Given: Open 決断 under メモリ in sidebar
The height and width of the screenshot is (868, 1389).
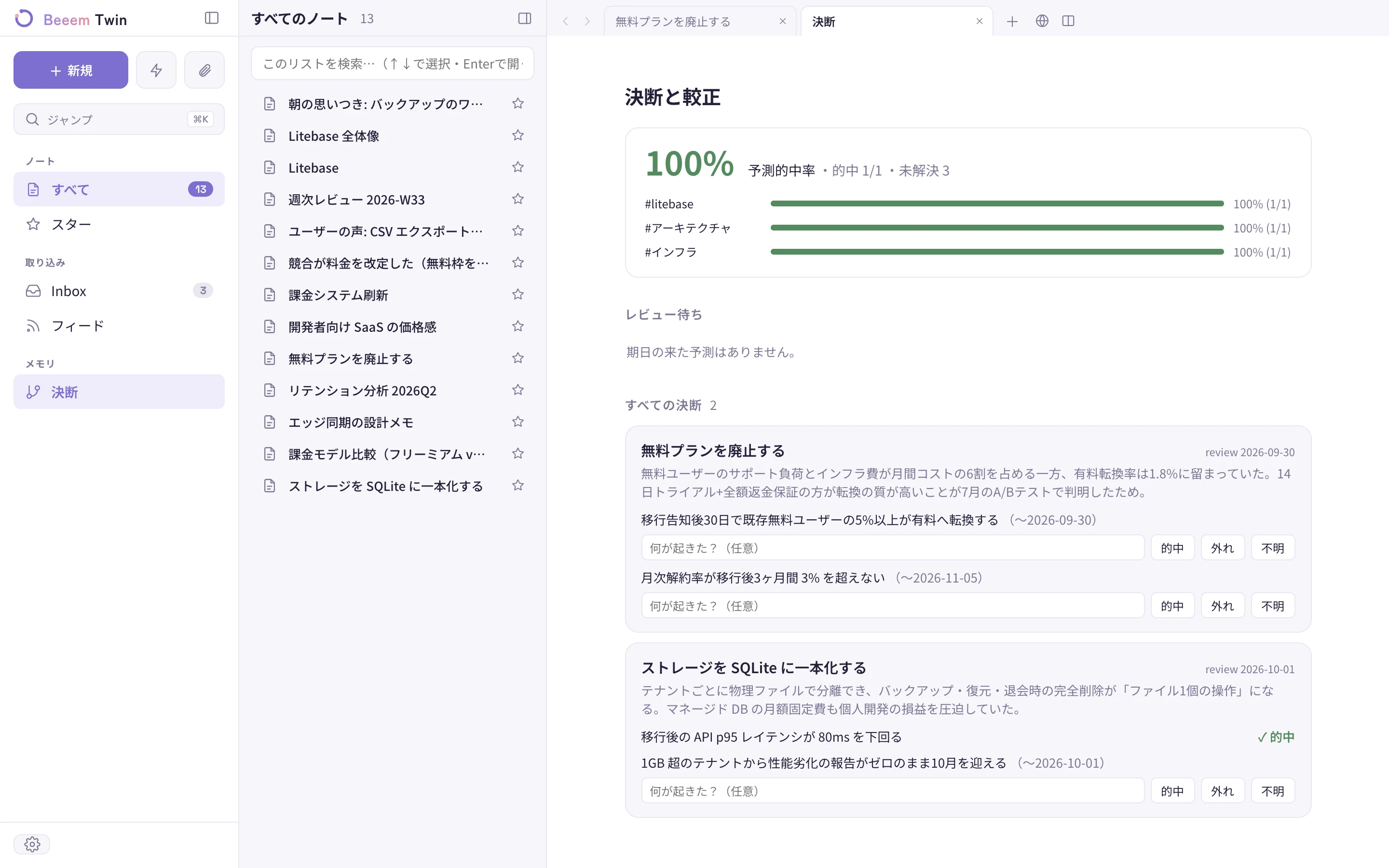Looking at the screenshot, I should coord(119,392).
